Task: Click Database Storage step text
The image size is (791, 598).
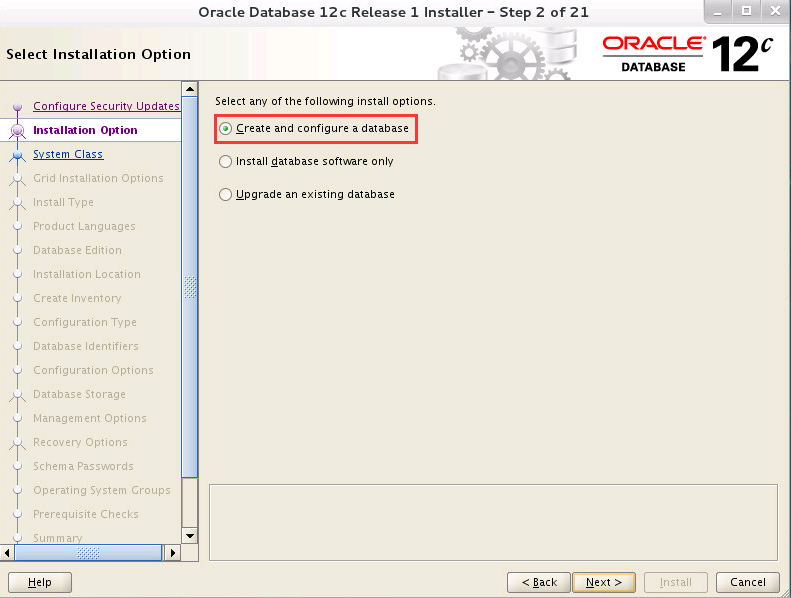Action: (79, 394)
